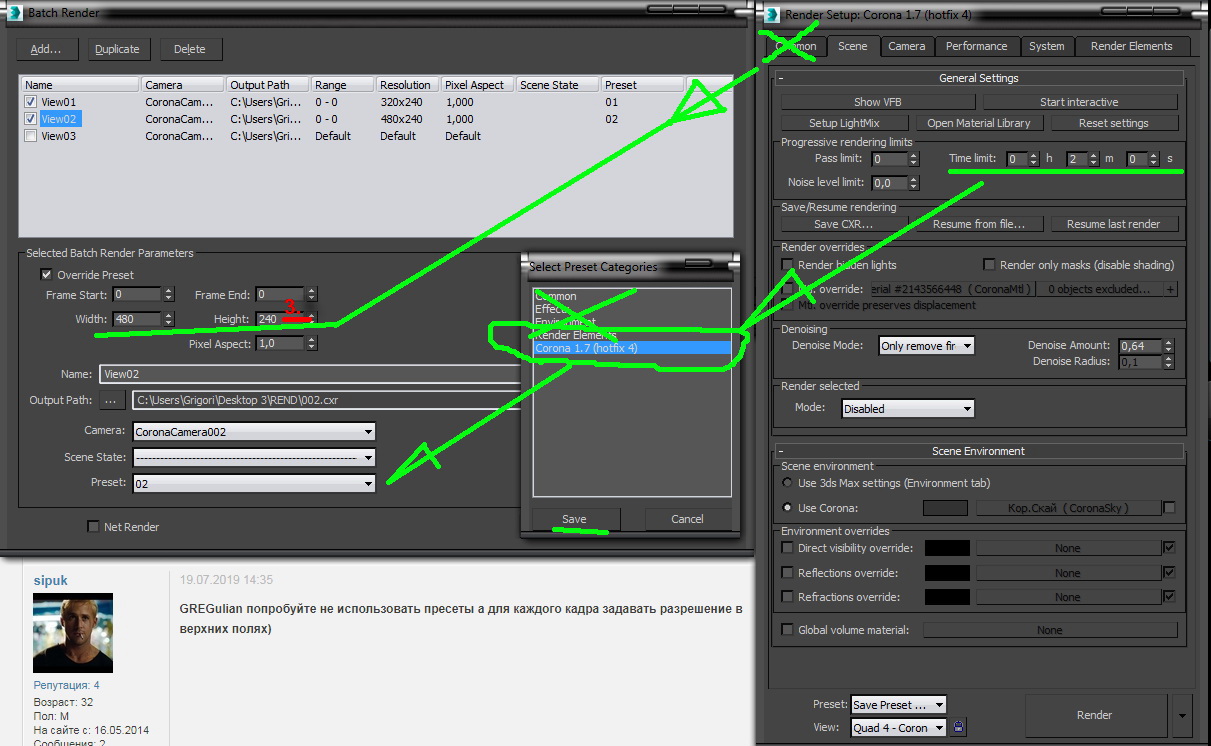Toggle the Override Preset checkbox
Screen dimensions: 1211x746
(46, 275)
